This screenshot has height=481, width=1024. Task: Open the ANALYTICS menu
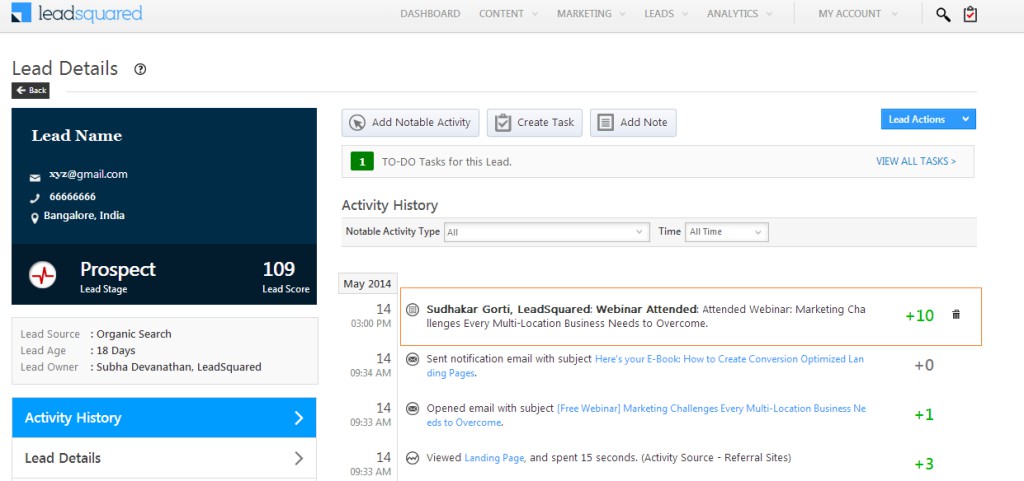pyautogui.click(x=739, y=14)
